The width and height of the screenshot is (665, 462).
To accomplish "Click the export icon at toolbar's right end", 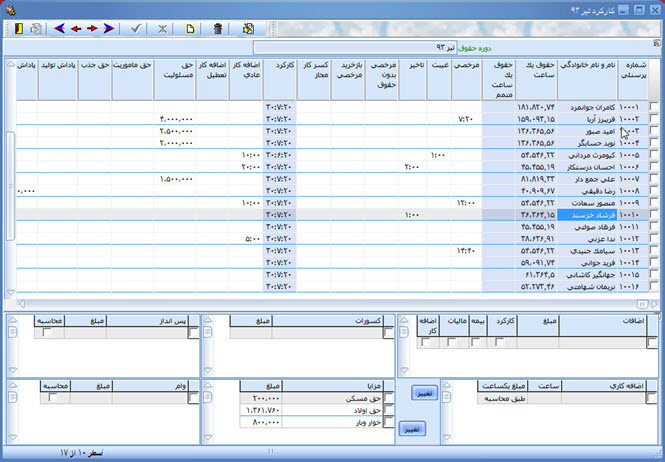I will (248, 29).
